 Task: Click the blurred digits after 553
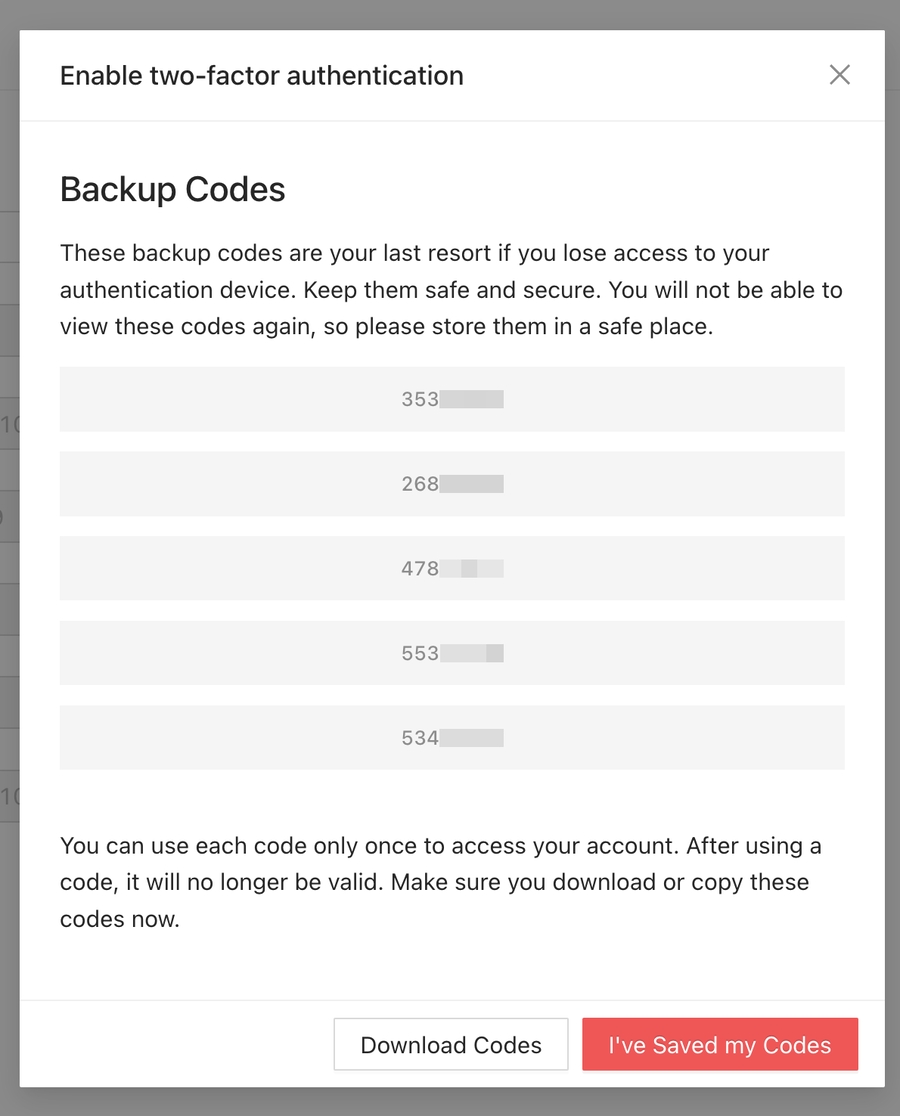coord(472,653)
